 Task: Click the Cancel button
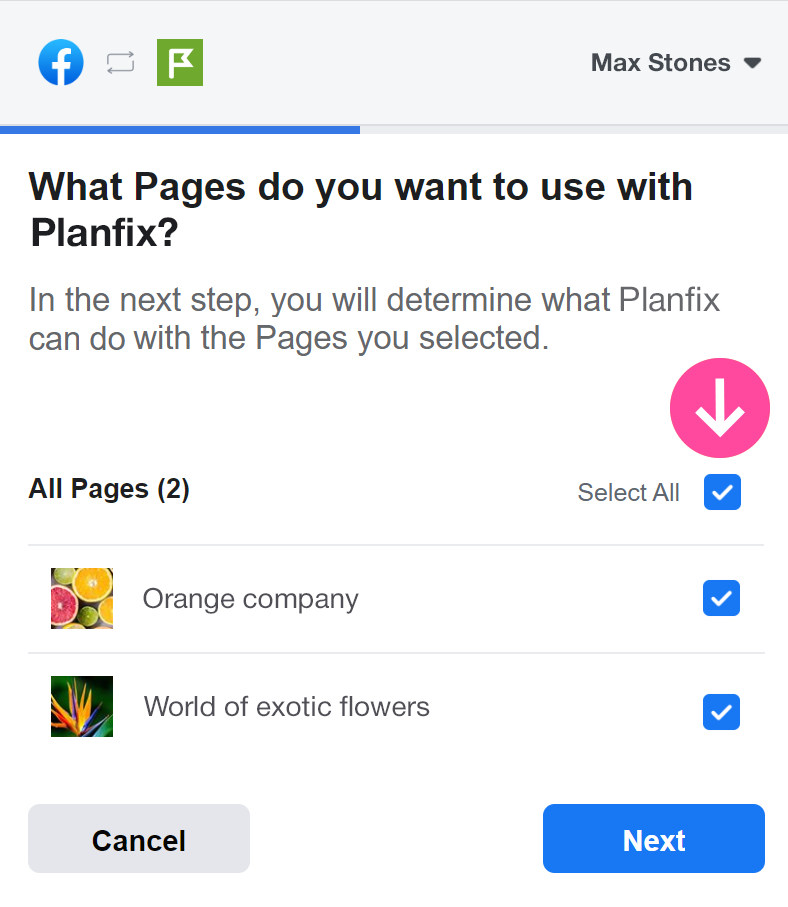139,839
